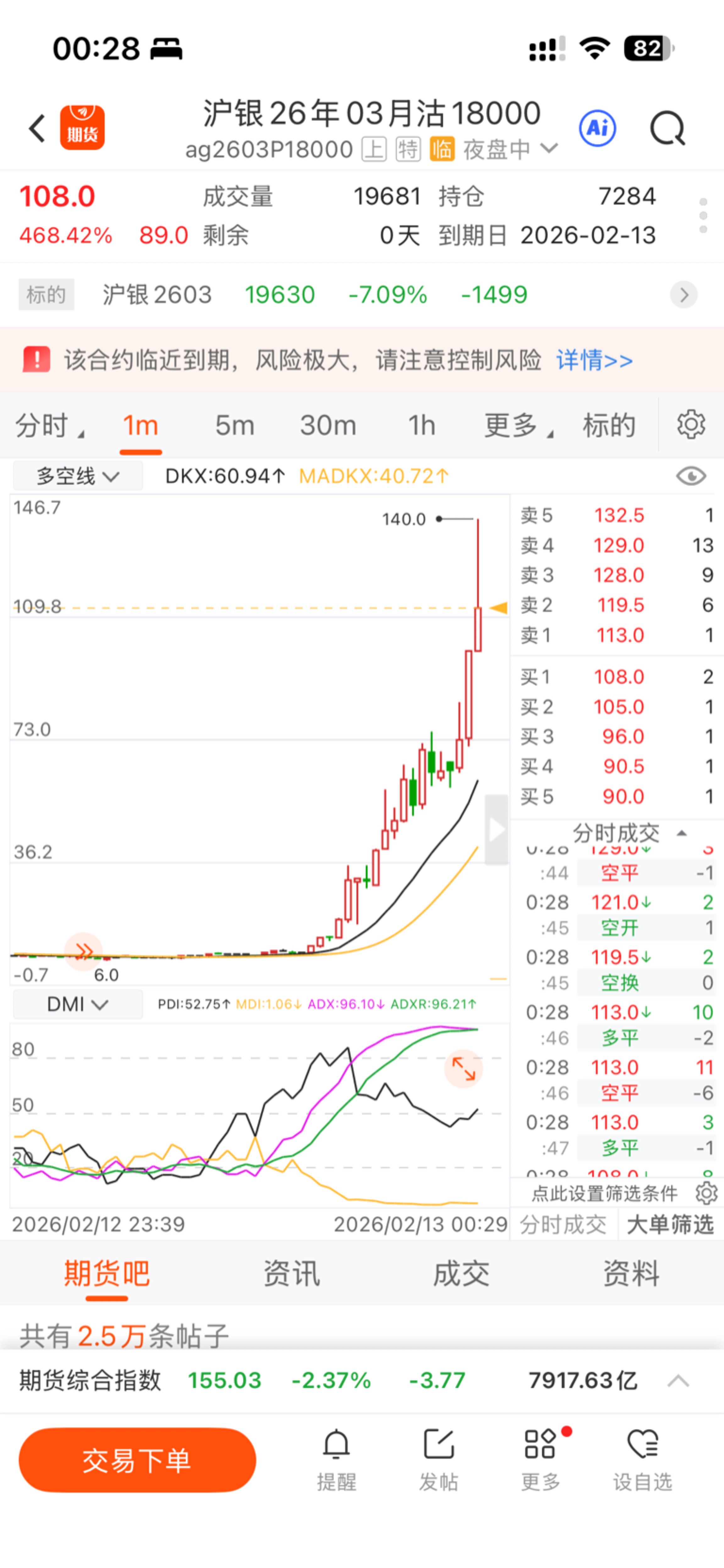Collapse order panel with gray arrow
724x1568 pixels.
click(496, 829)
